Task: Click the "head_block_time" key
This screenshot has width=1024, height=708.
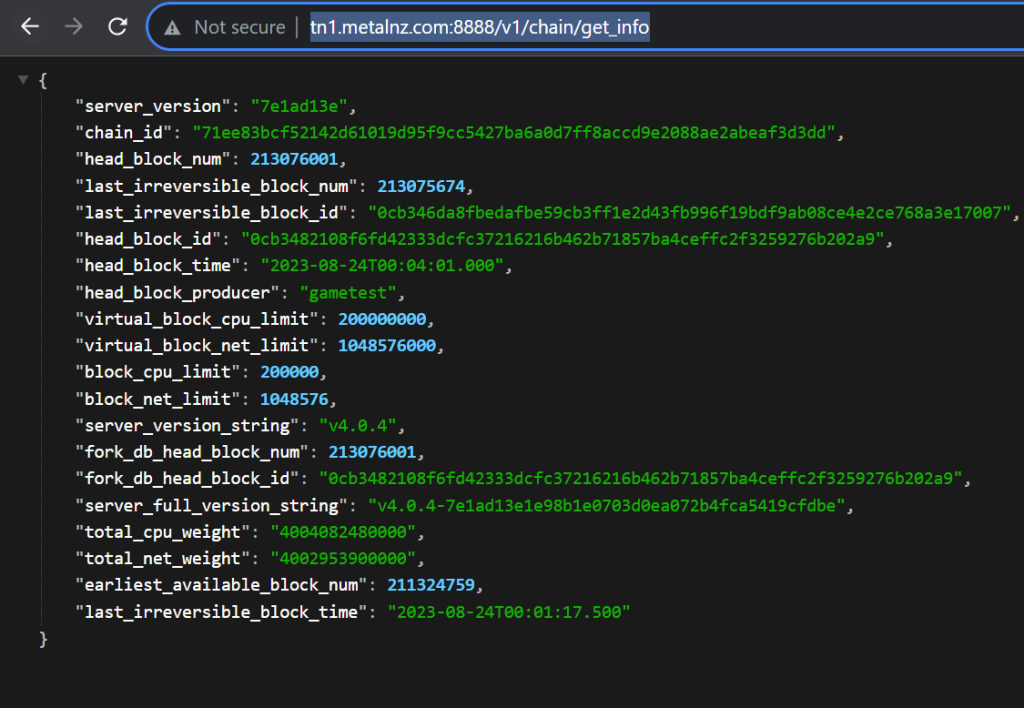Action: [158, 266]
